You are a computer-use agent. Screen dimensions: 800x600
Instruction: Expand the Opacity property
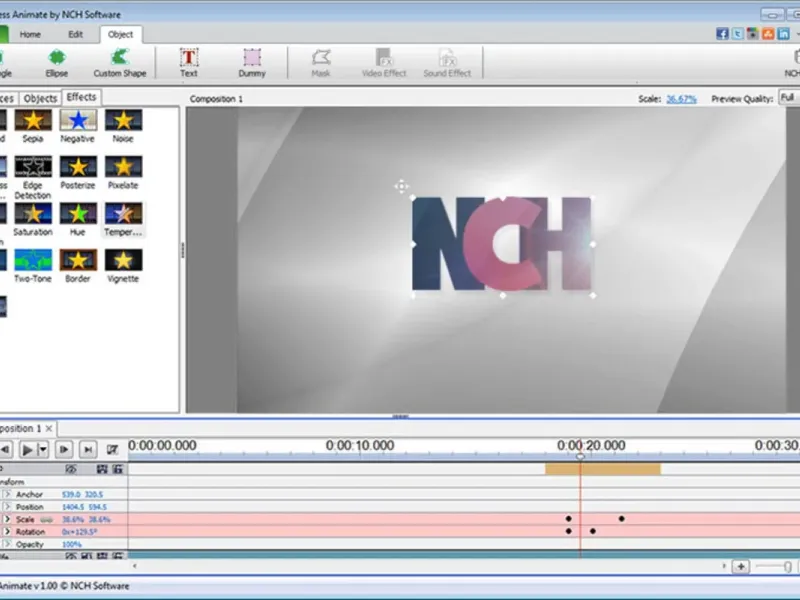(x=7, y=544)
